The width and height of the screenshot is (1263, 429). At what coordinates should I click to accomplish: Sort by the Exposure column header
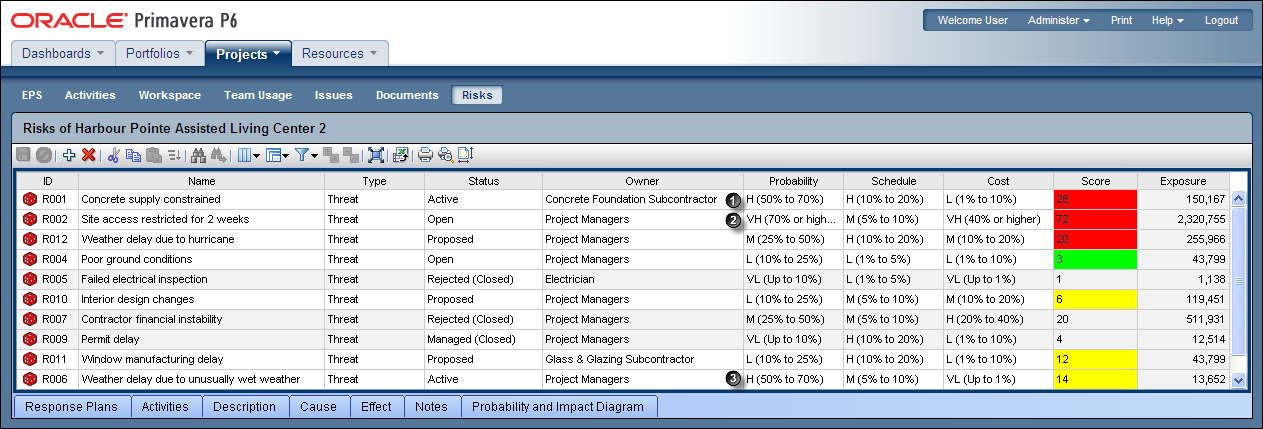click(1183, 181)
